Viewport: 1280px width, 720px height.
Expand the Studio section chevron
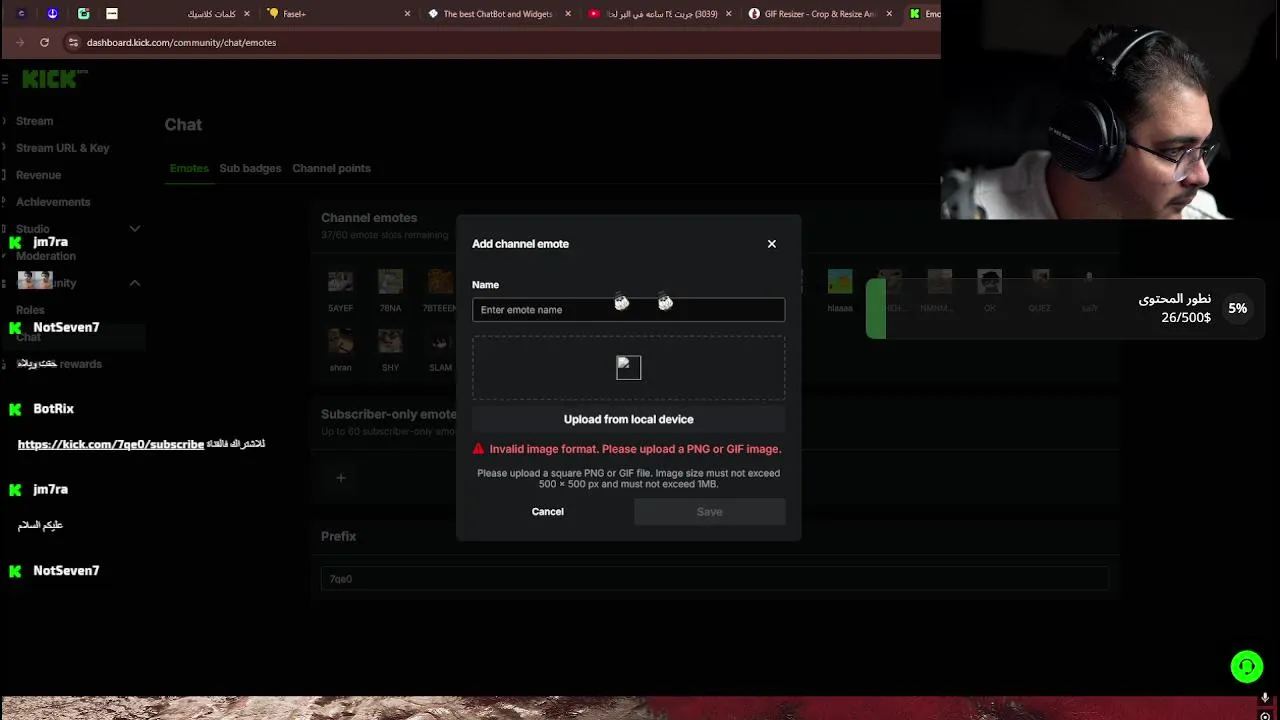click(x=134, y=229)
